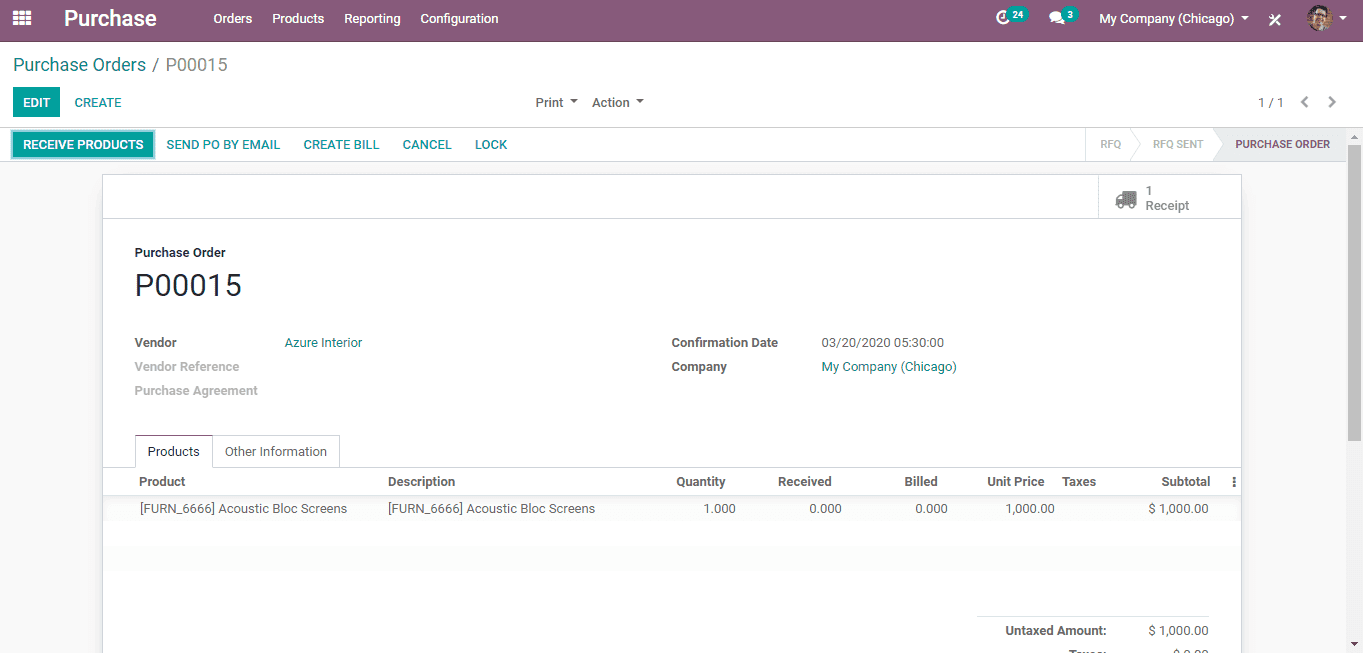Image resolution: width=1363 pixels, height=653 pixels.
Task: Click the 1 / 1 pager counter
Action: click(1270, 102)
